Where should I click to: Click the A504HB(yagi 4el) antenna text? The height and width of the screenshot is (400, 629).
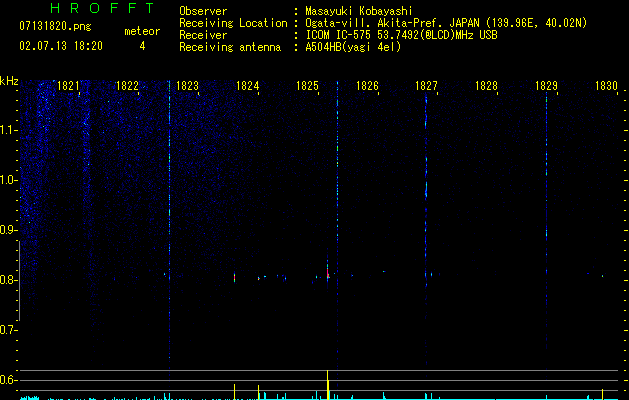click(353, 47)
